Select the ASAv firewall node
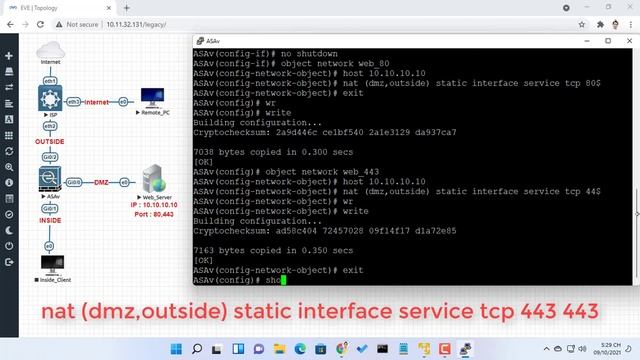 50,179
